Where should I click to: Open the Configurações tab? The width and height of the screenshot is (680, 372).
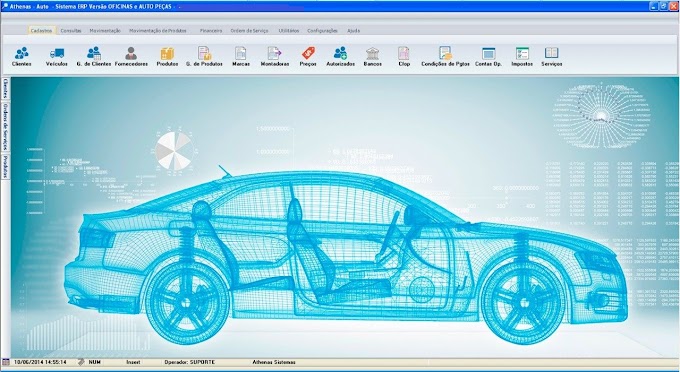coord(322,31)
